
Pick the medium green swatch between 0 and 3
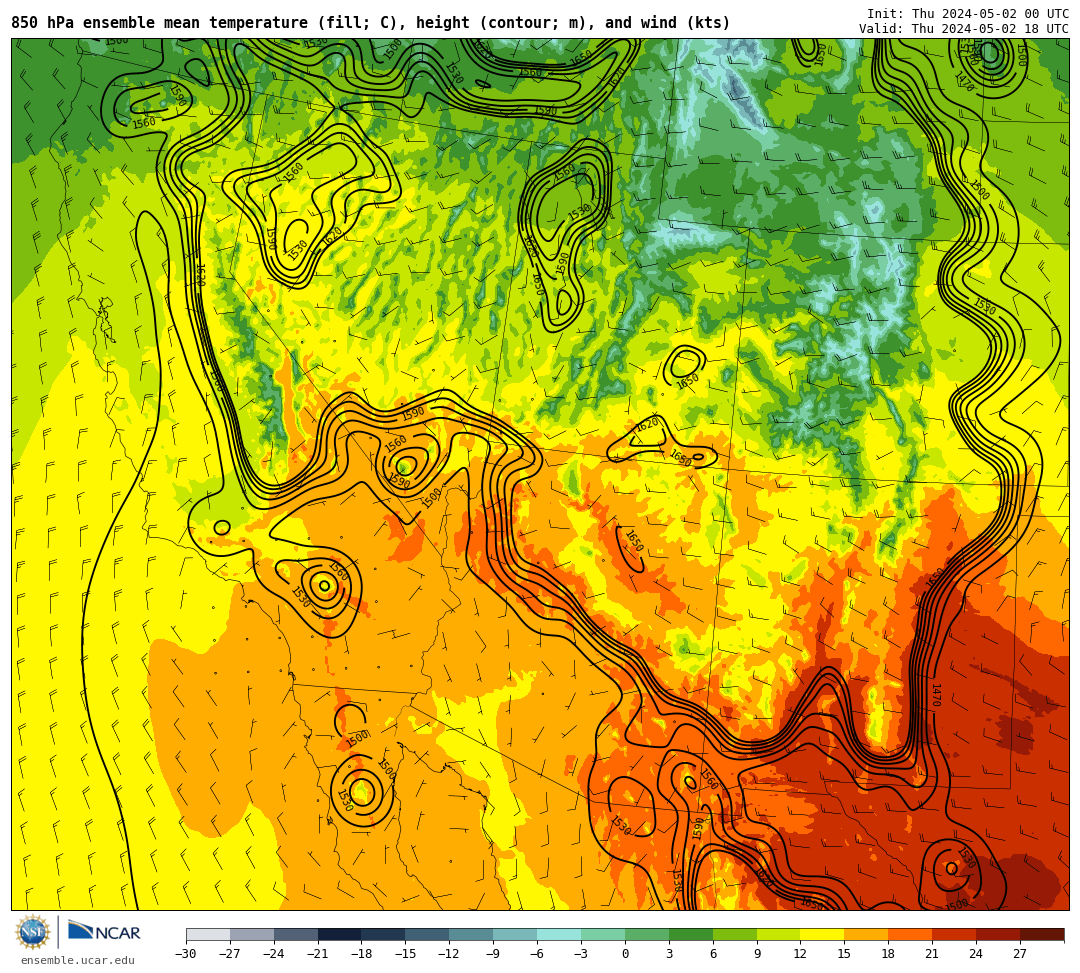click(647, 934)
